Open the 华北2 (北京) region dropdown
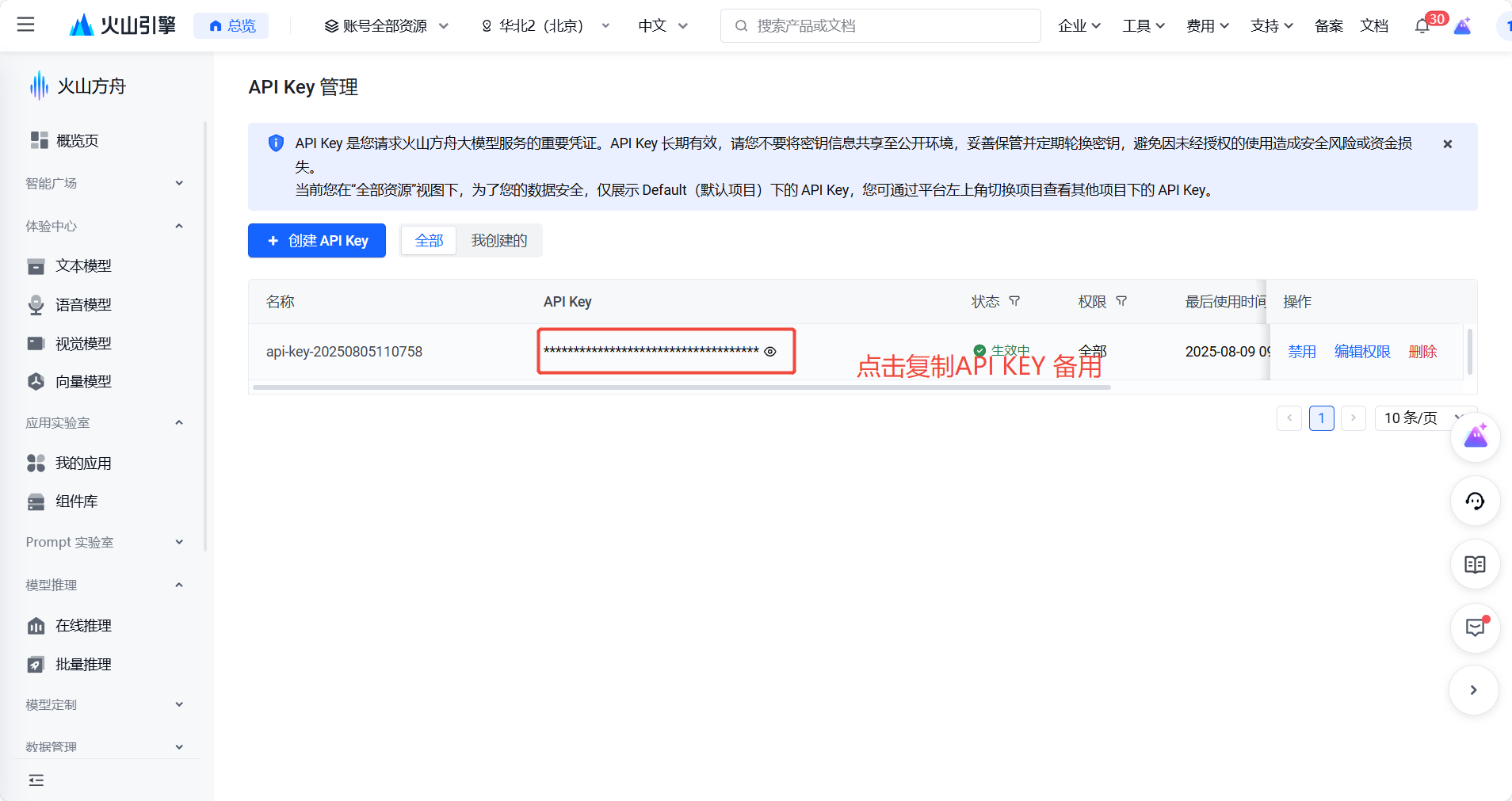 (x=545, y=26)
